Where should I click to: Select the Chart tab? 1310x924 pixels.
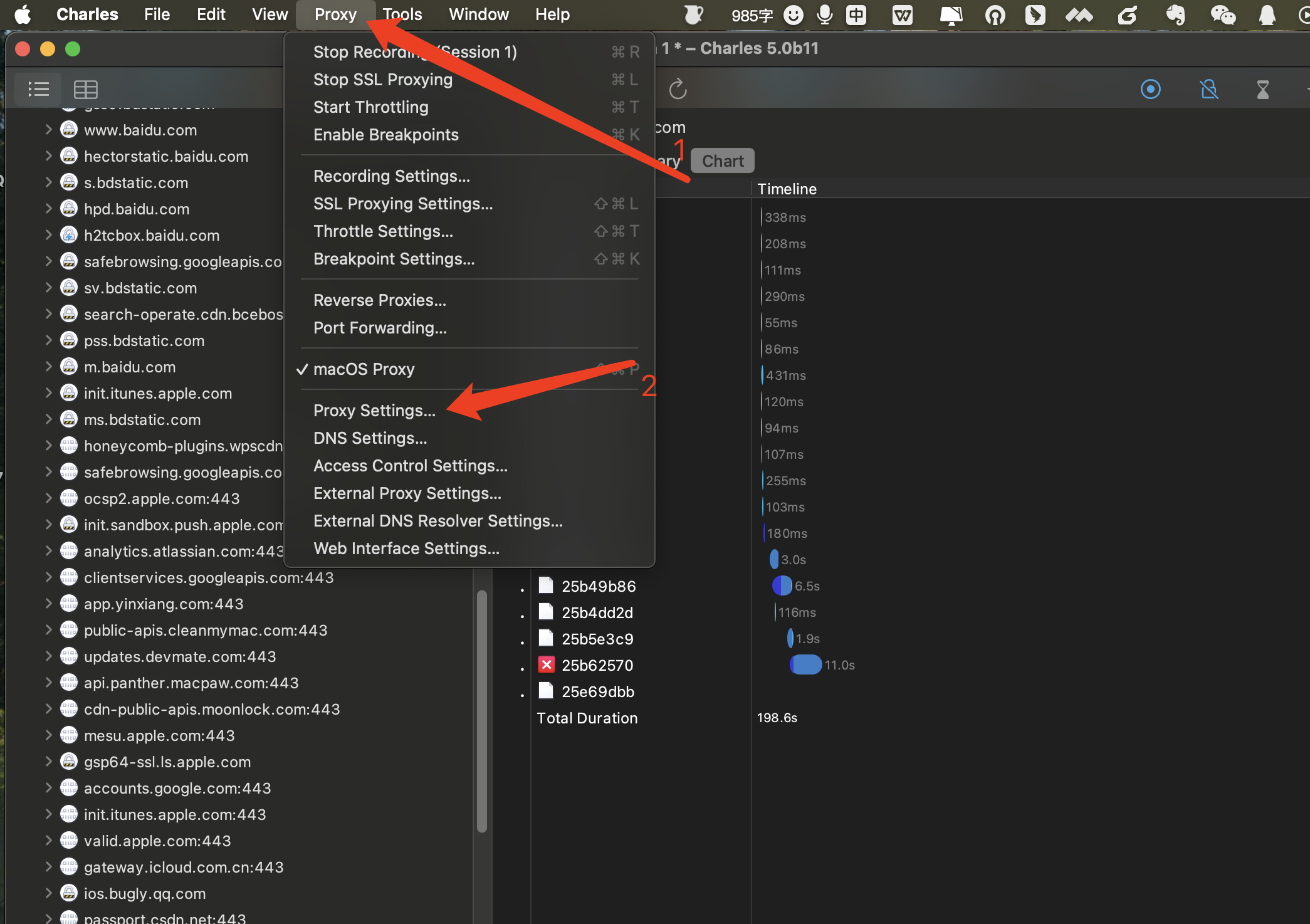click(x=722, y=161)
